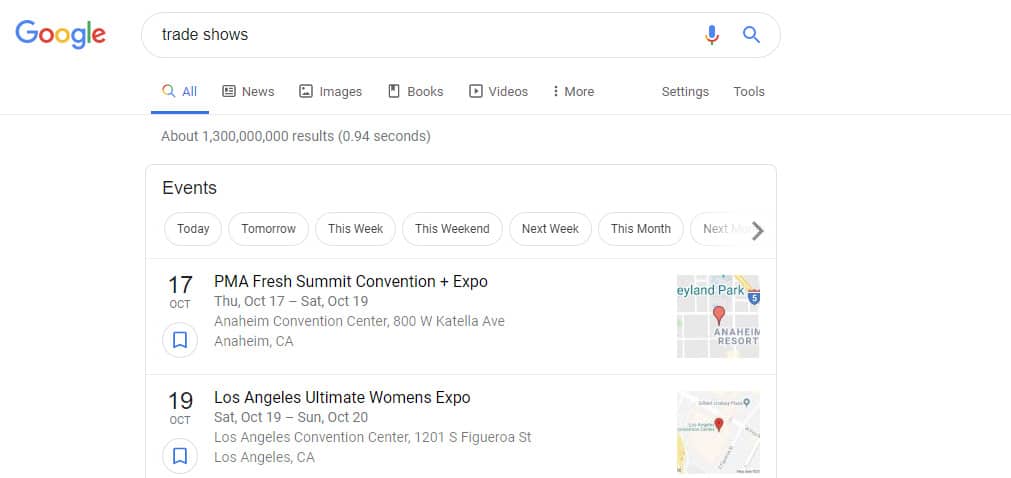This screenshot has width=1011, height=478.
Task: Switch to the News tab
Action: 248,91
